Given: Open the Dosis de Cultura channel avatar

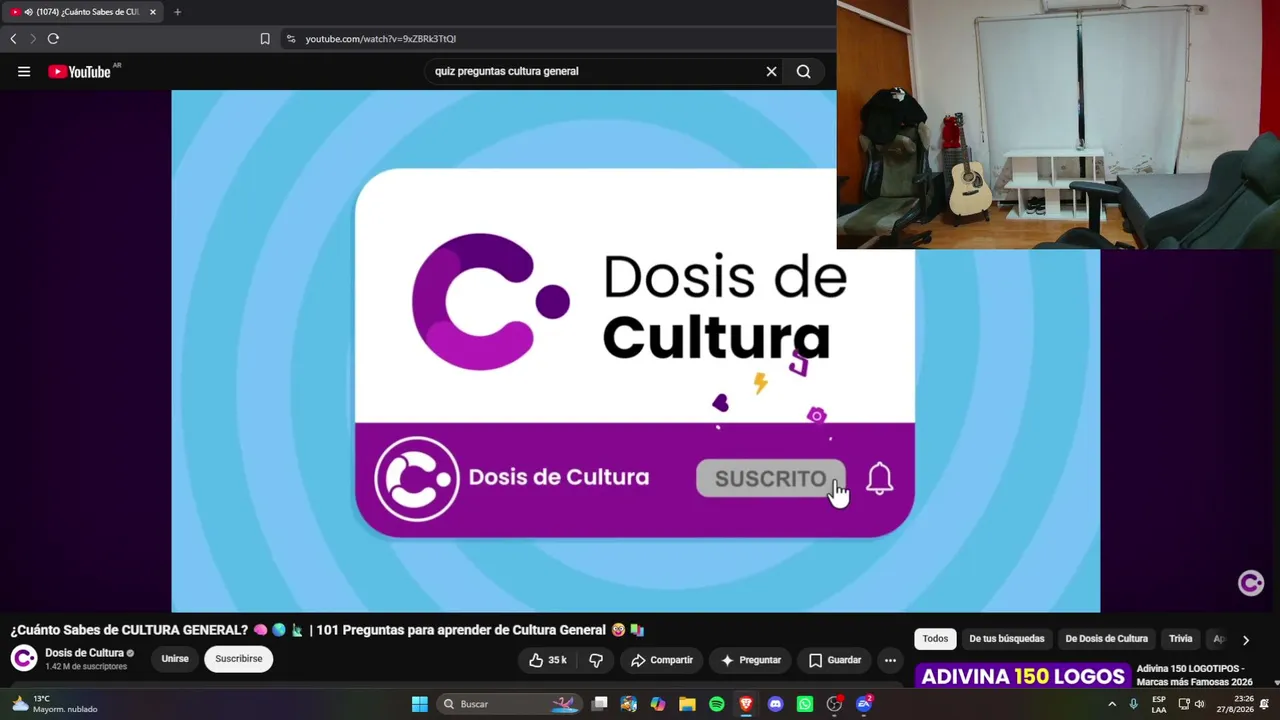Looking at the screenshot, I should click(24, 658).
